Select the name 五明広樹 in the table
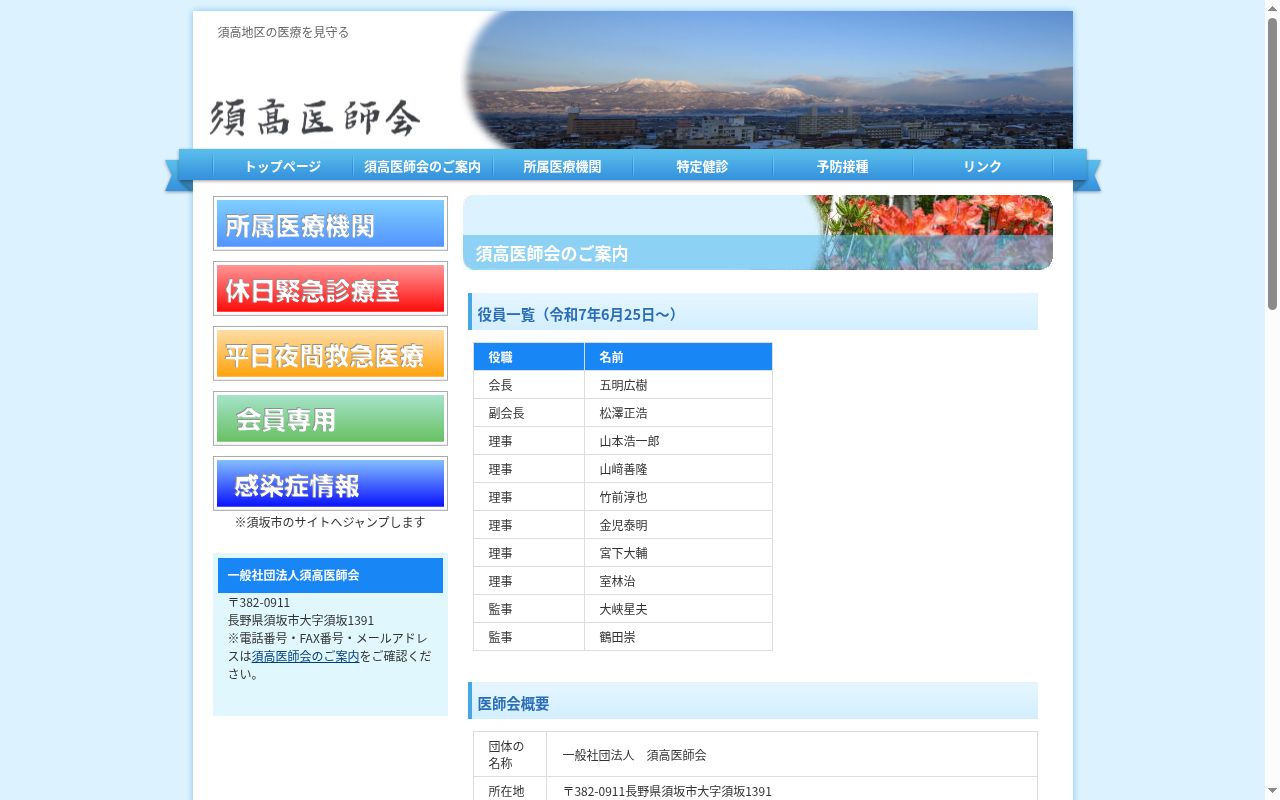This screenshot has width=1280, height=800. (624, 385)
